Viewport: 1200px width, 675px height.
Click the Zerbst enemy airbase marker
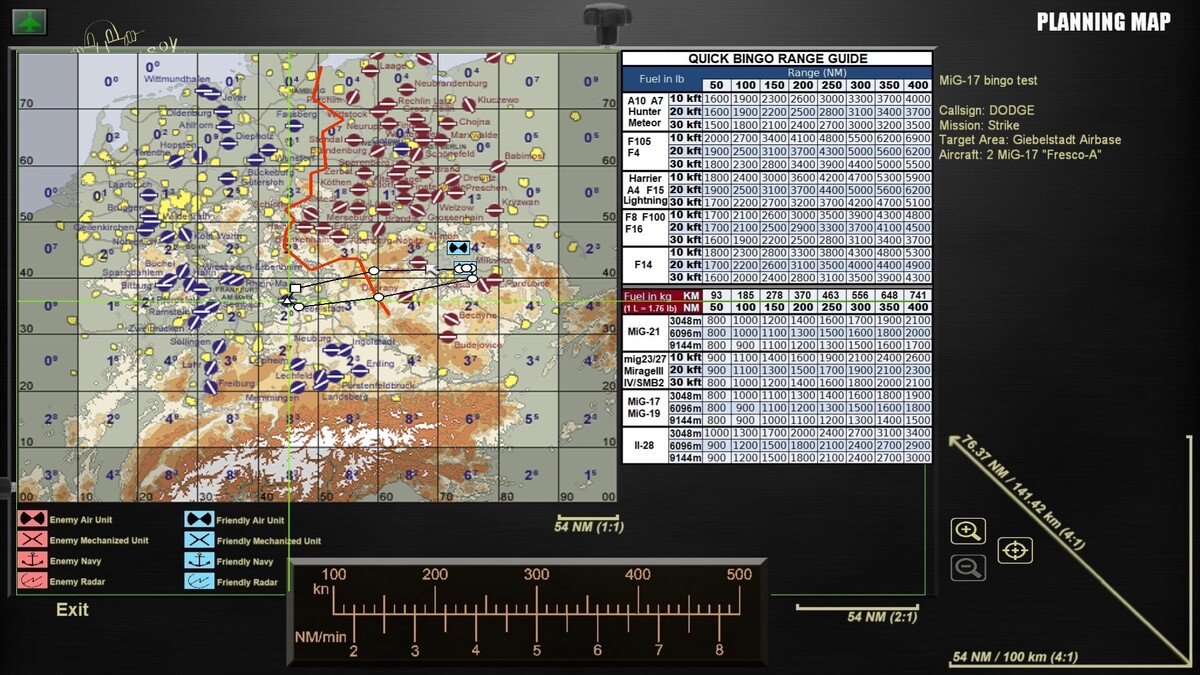click(364, 173)
